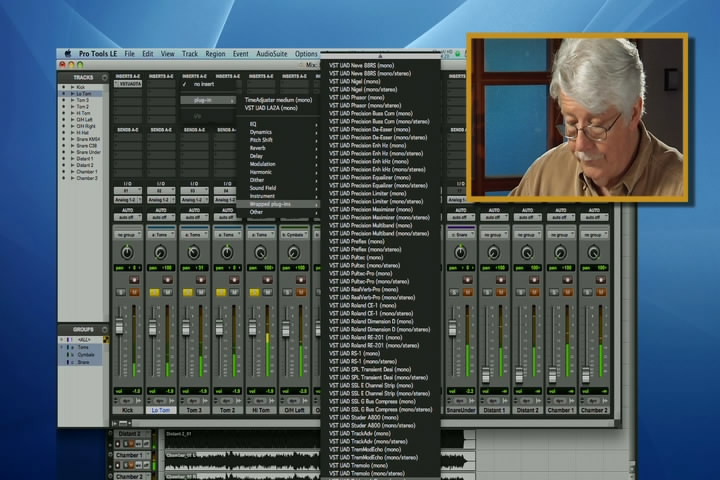Click the Distant 2 channel volume fader
This screenshot has width=720, height=480.
pyautogui.click(x=519, y=375)
